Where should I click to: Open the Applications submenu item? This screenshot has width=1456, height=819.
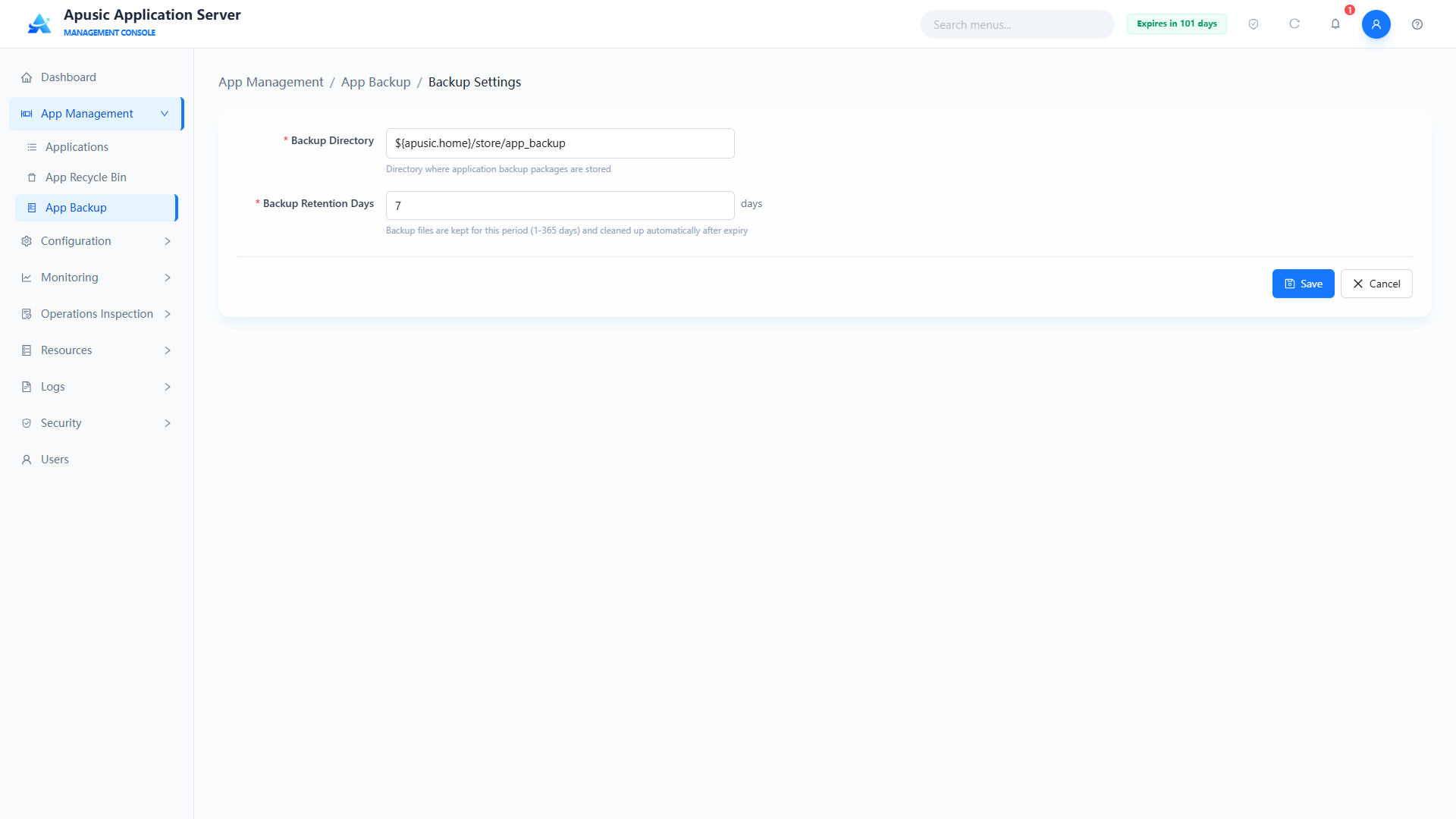[x=96, y=147]
